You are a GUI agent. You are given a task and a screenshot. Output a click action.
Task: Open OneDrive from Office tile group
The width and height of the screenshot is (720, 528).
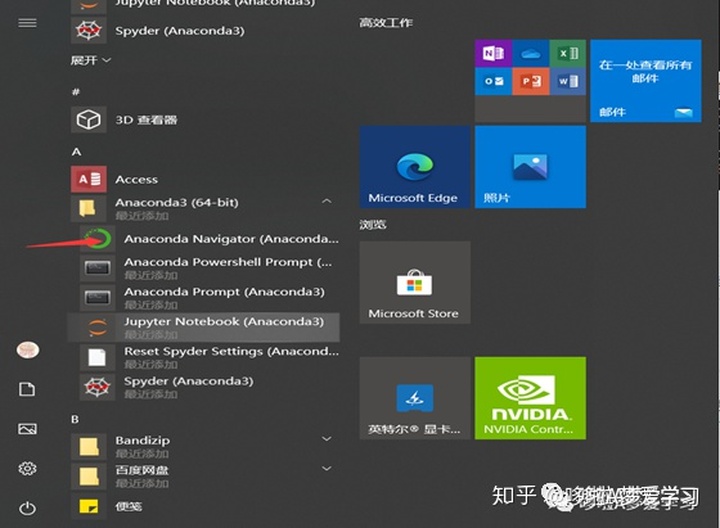[x=530, y=53]
